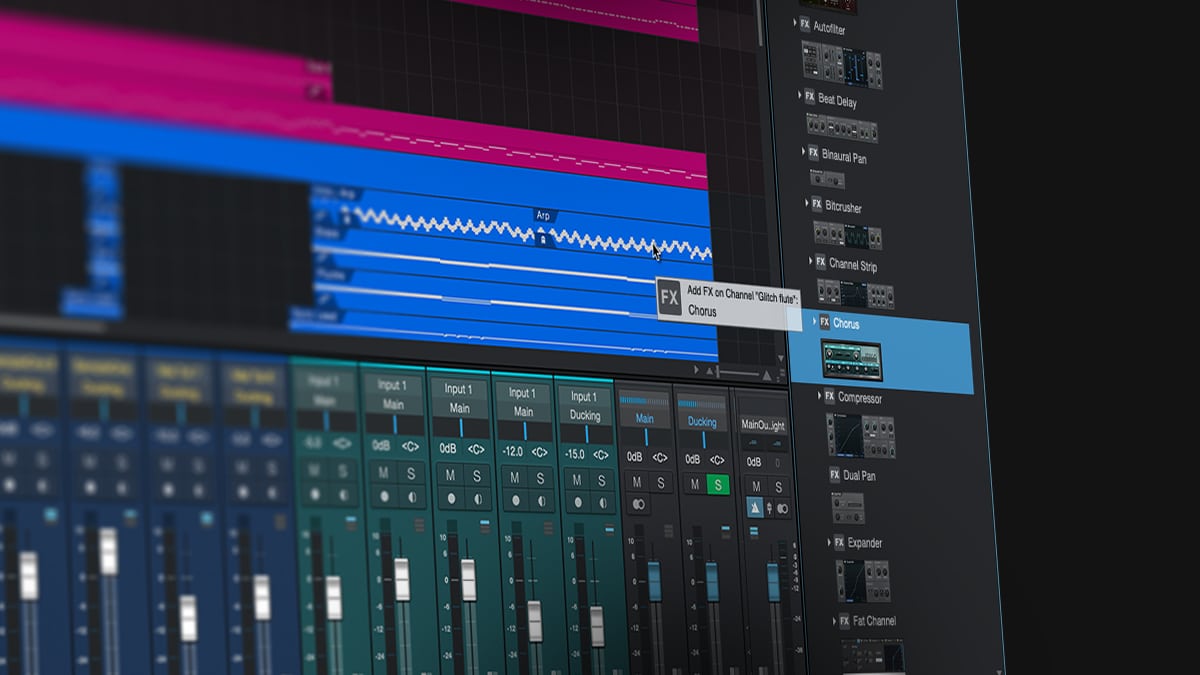
Task: Collapse the highlighted Chorus entry
Action: click(x=814, y=320)
